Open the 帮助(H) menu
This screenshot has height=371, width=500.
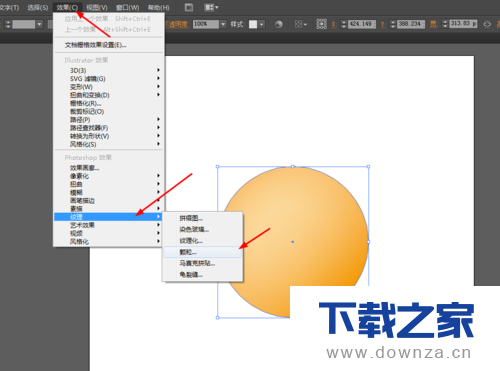[158, 7]
